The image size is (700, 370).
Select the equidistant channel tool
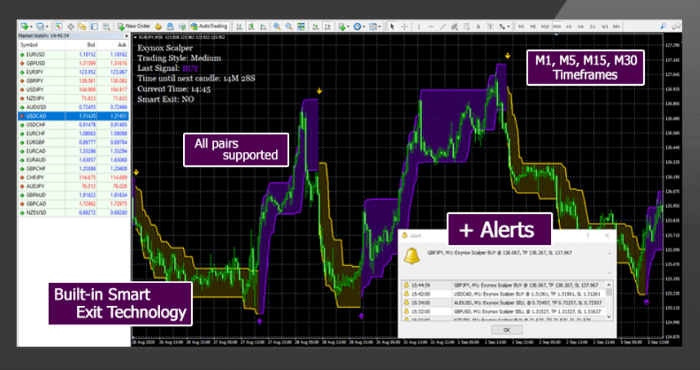coord(454,26)
